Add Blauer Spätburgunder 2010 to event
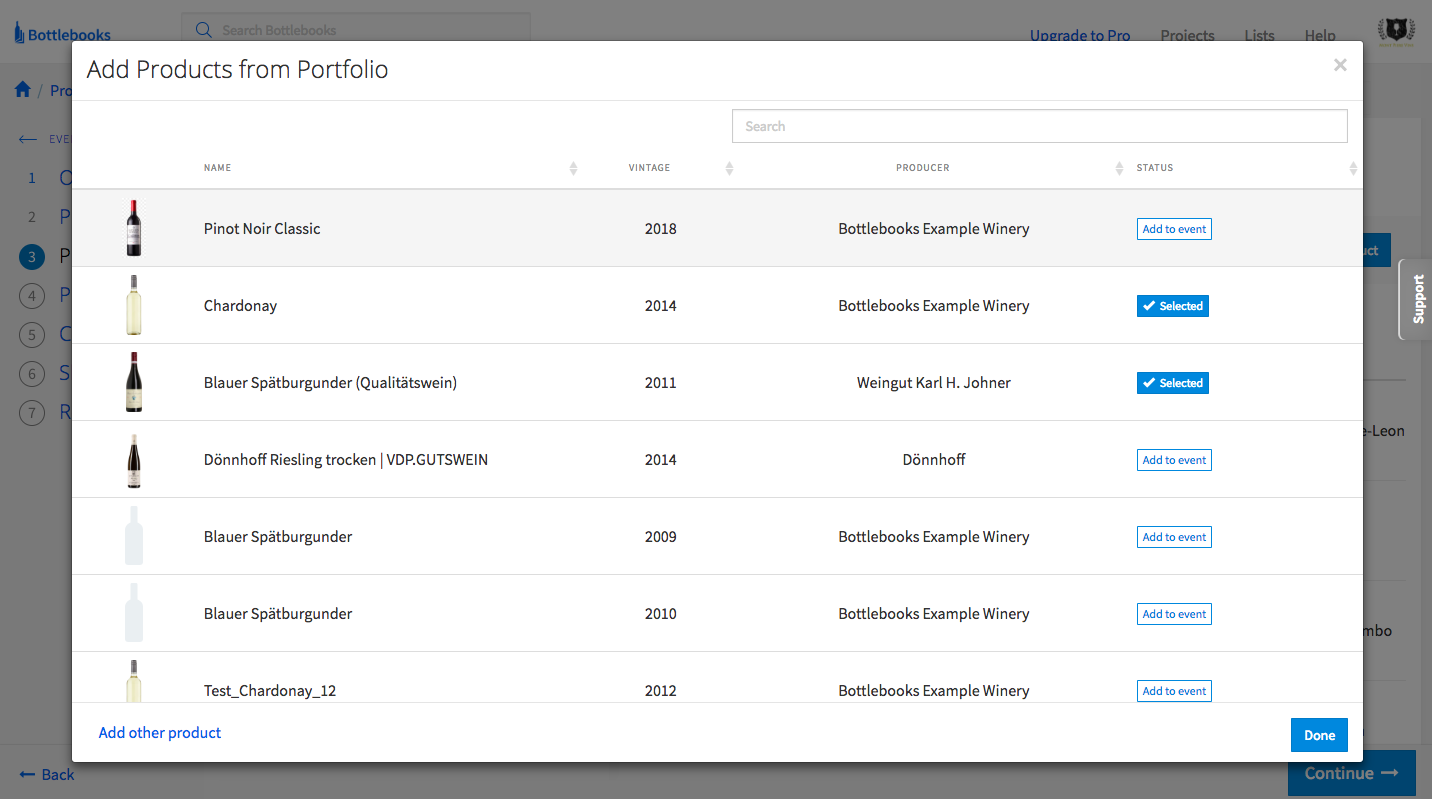Screen dimensions: 1432x799 (1174, 614)
